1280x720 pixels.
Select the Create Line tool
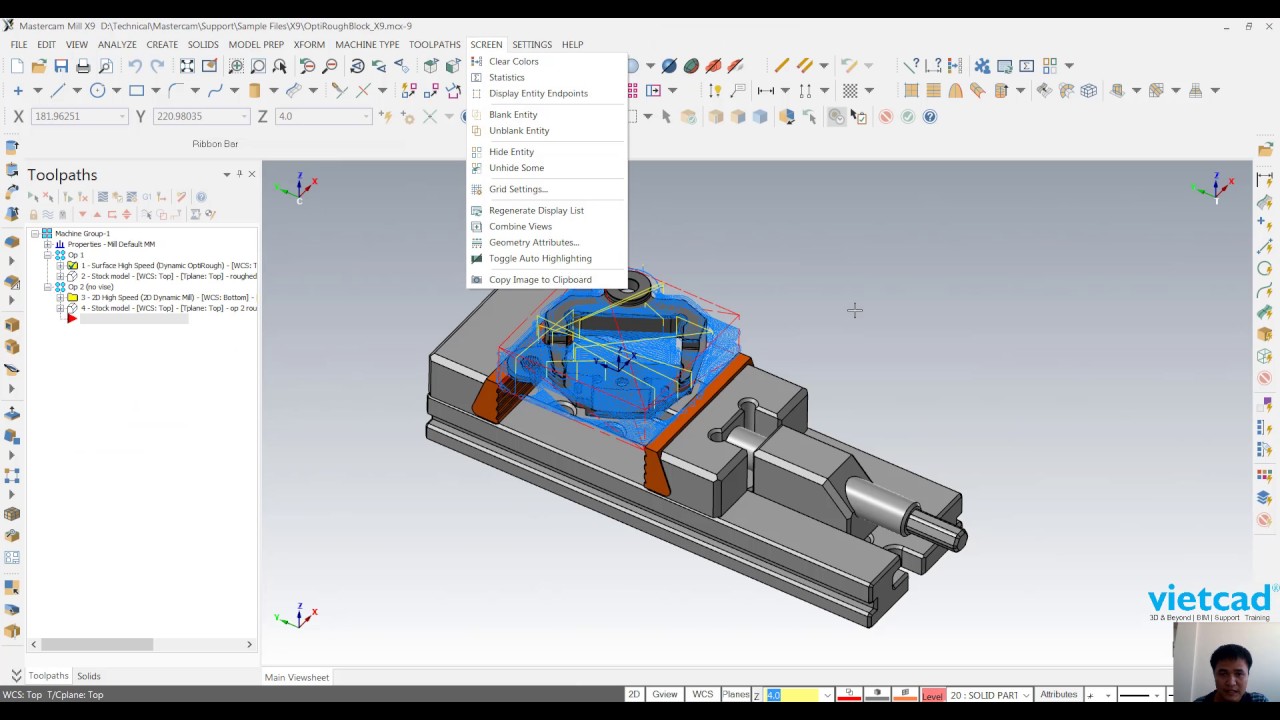57,90
